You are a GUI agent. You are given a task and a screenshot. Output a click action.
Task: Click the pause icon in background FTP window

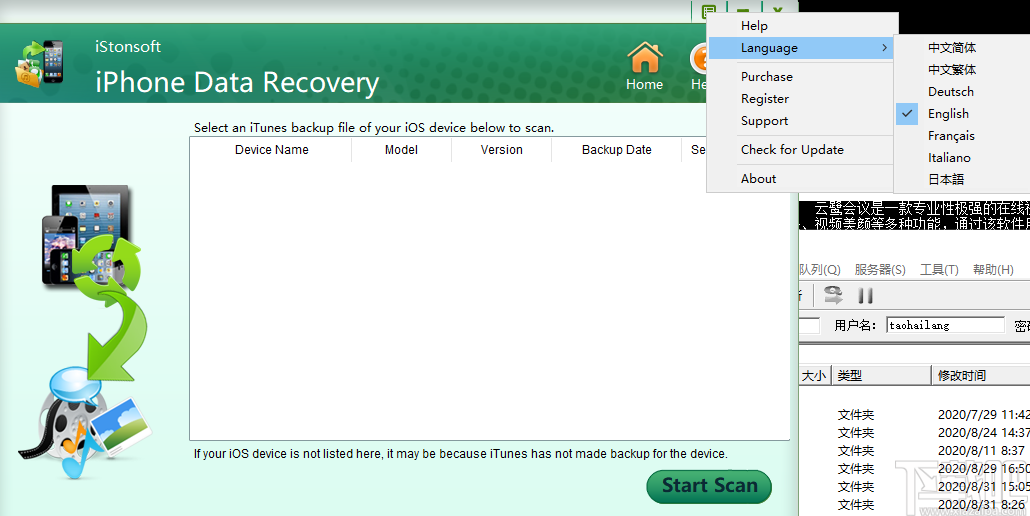865,296
